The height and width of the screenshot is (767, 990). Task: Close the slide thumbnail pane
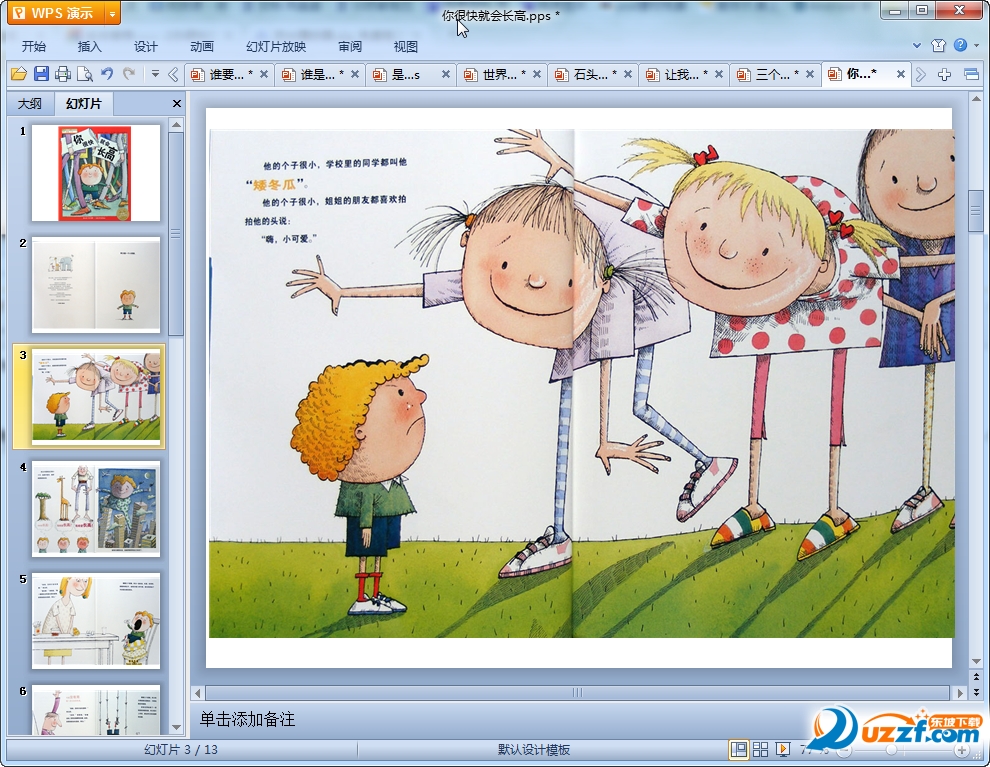pos(177,104)
